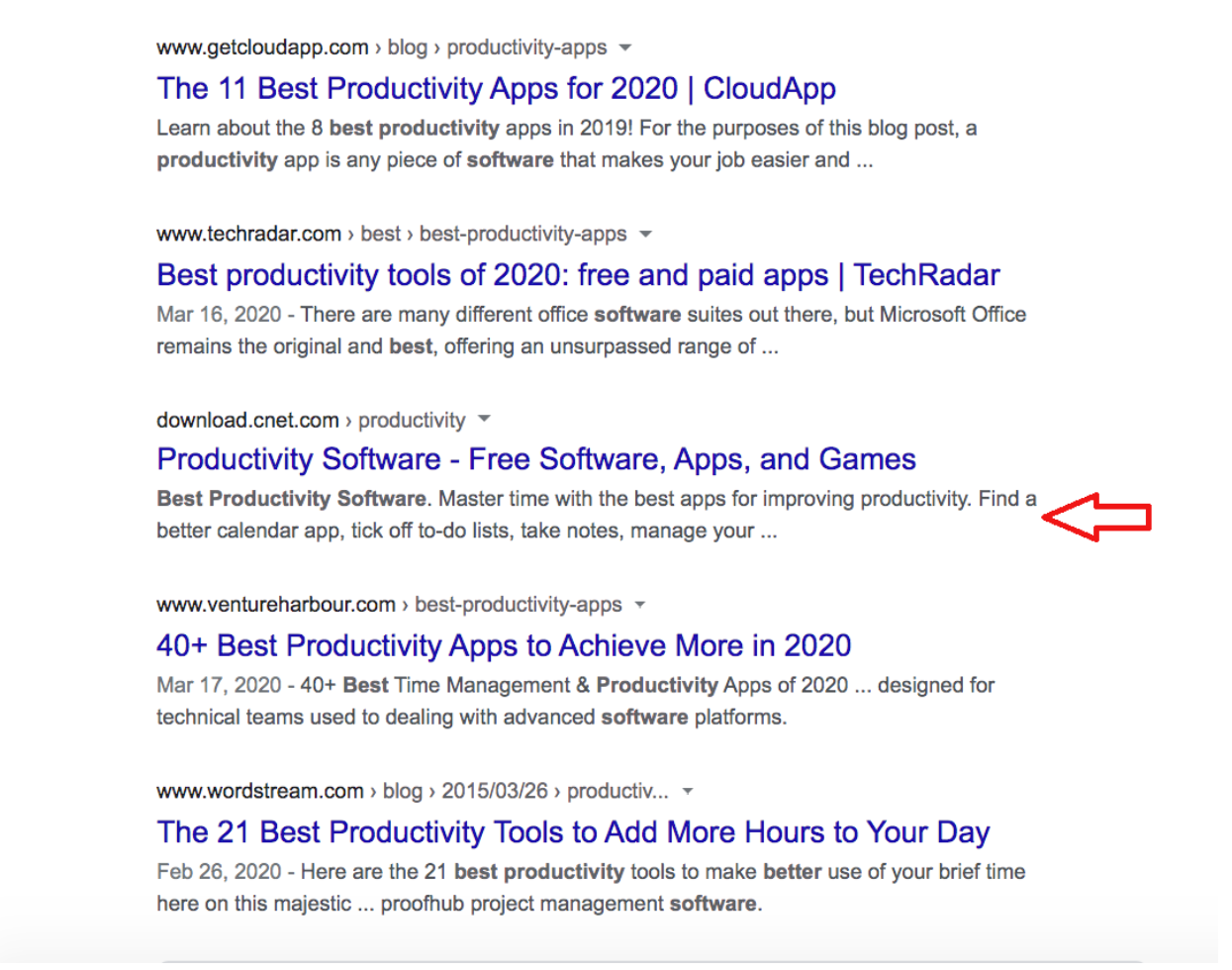Open the CloudApp productivity apps article
Screen dimensions: 1232x970
tap(495, 89)
